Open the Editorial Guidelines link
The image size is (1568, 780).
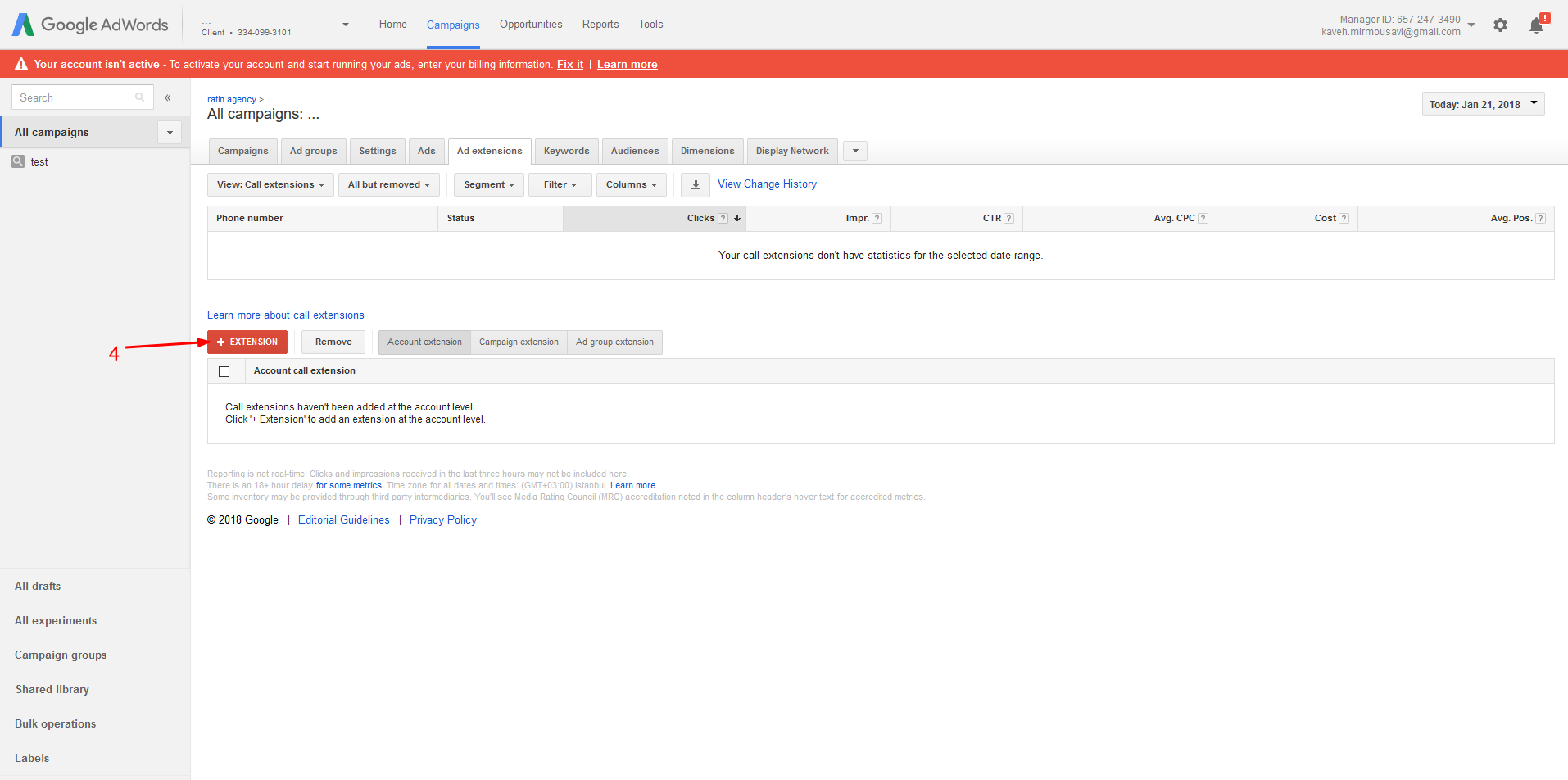344,520
